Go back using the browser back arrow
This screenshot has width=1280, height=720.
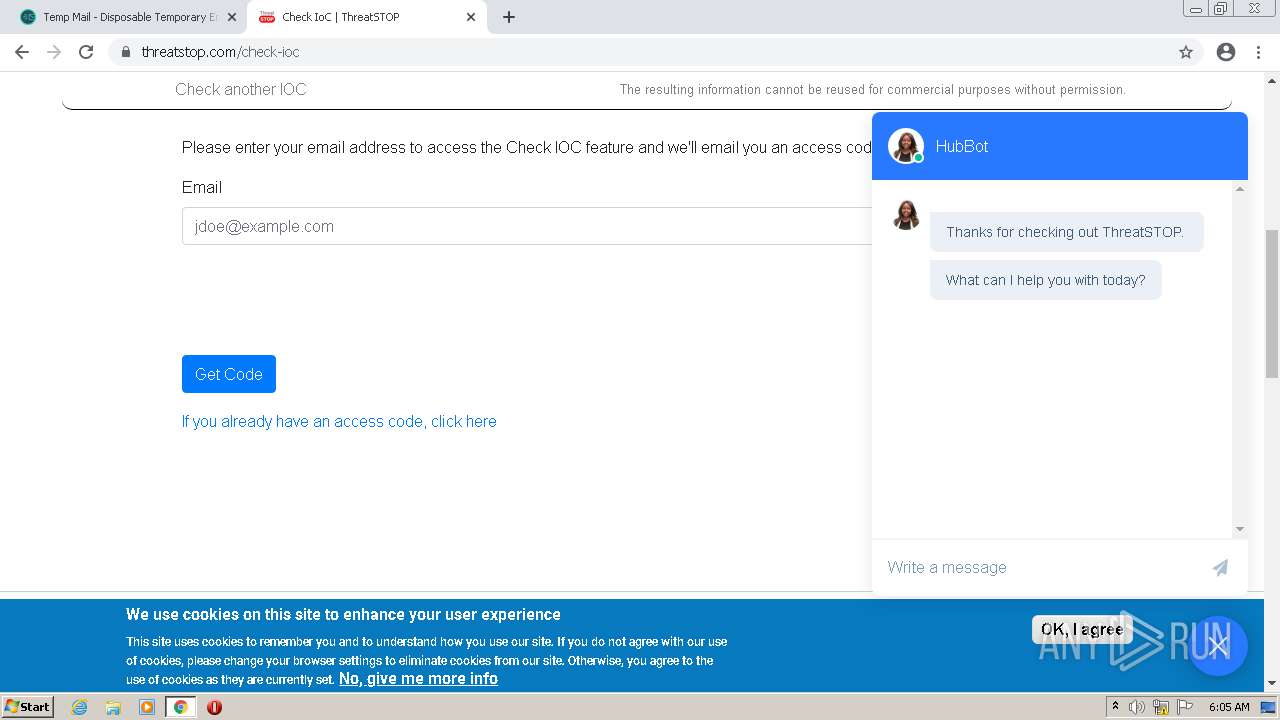tap(21, 52)
